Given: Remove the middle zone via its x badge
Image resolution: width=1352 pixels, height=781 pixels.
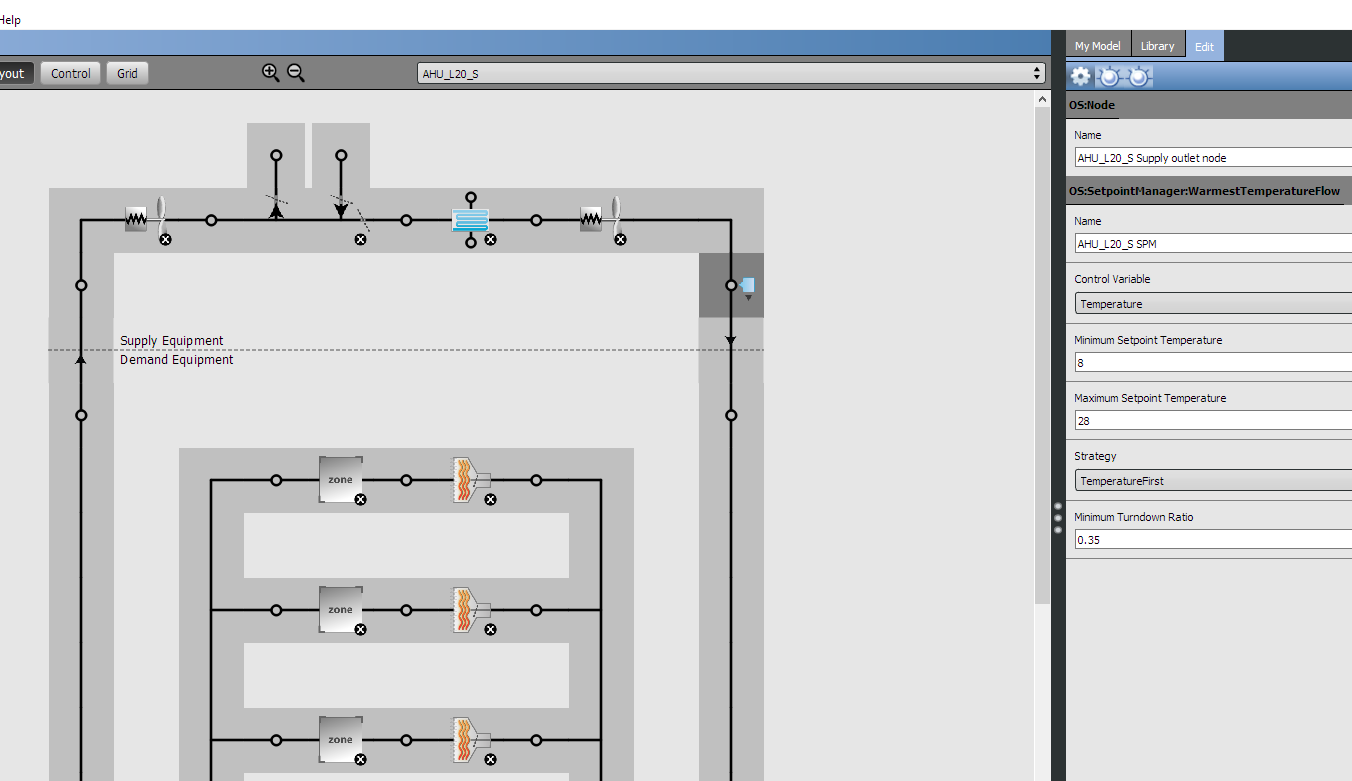Looking at the screenshot, I should coord(360,629).
